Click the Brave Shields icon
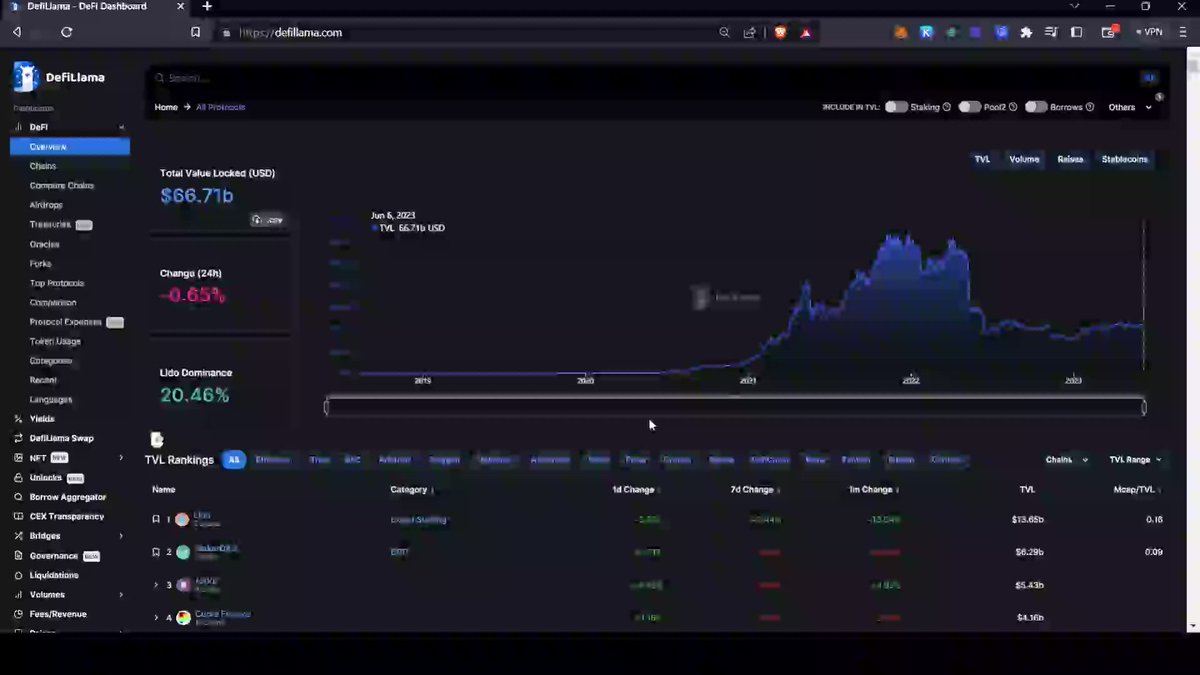 point(780,32)
